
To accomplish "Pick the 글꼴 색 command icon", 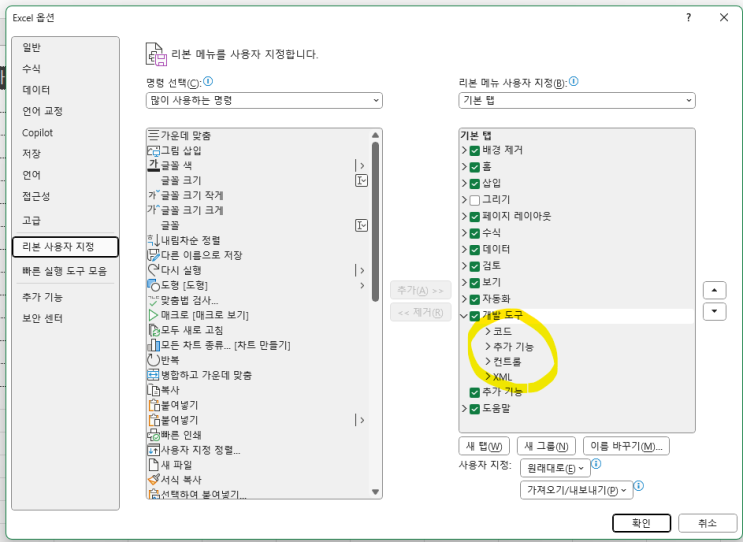I will click(154, 165).
